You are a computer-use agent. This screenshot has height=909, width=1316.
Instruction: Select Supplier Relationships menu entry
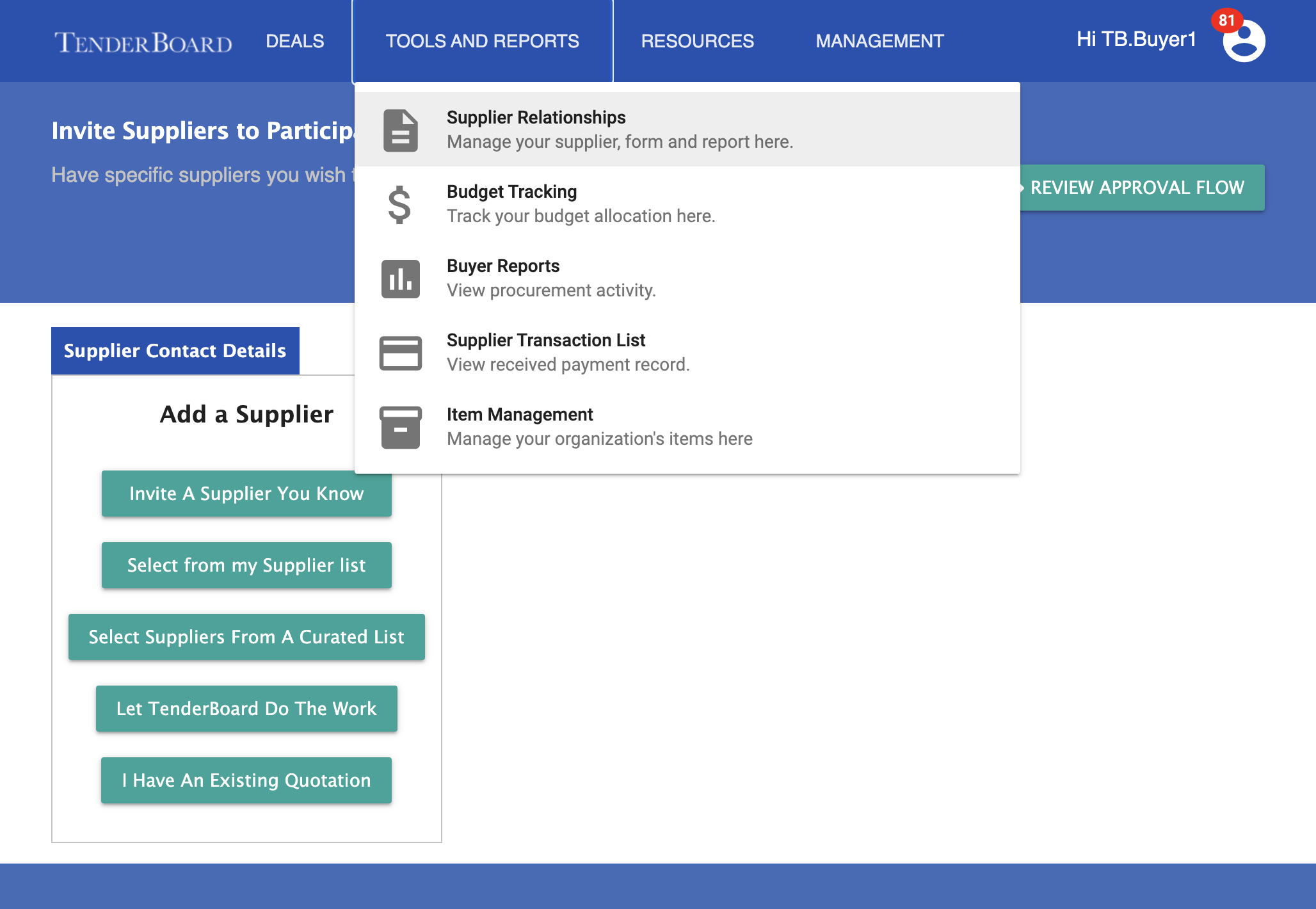coord(687,129)
